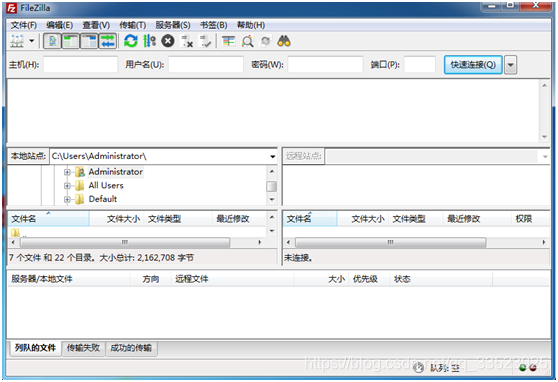
Task: Open the local site path dropdown
Action: point(273,156)
